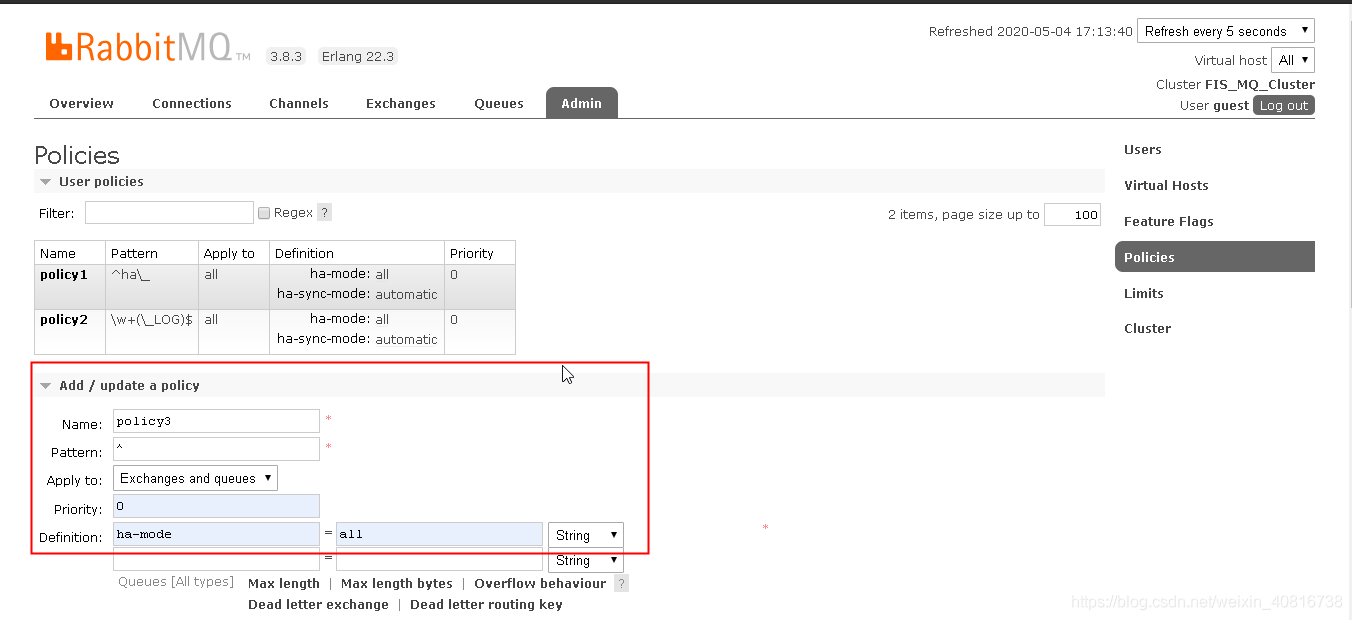Click the Name field containing policy3
This screenshot has width=1352, height=620.
(216, 421)
